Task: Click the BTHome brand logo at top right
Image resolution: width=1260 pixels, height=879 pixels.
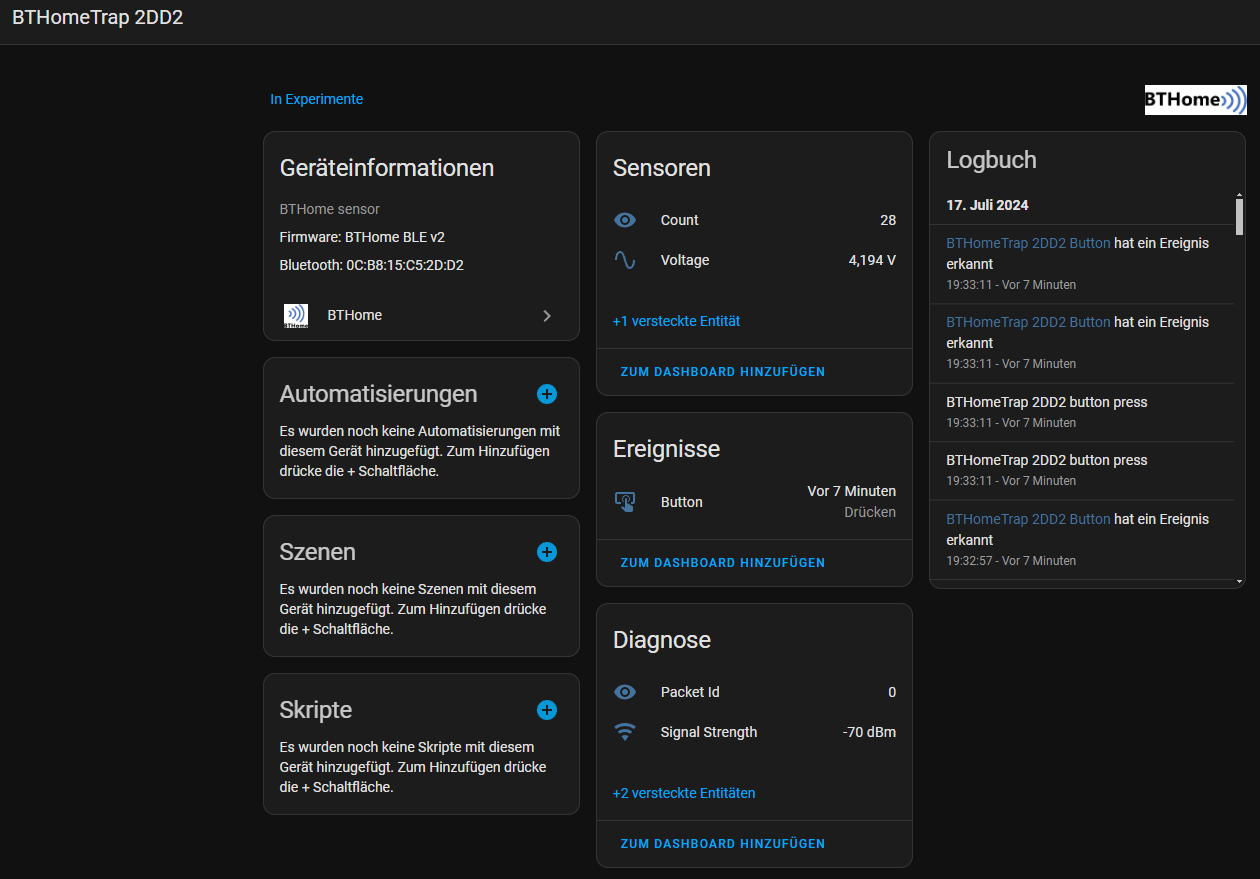Action: coord(1196,100)
